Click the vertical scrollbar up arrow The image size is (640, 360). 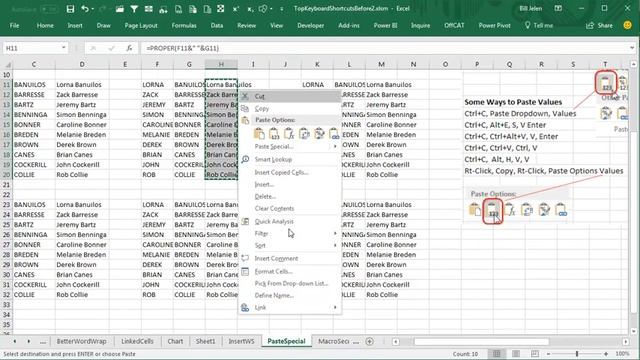point(633,64)
